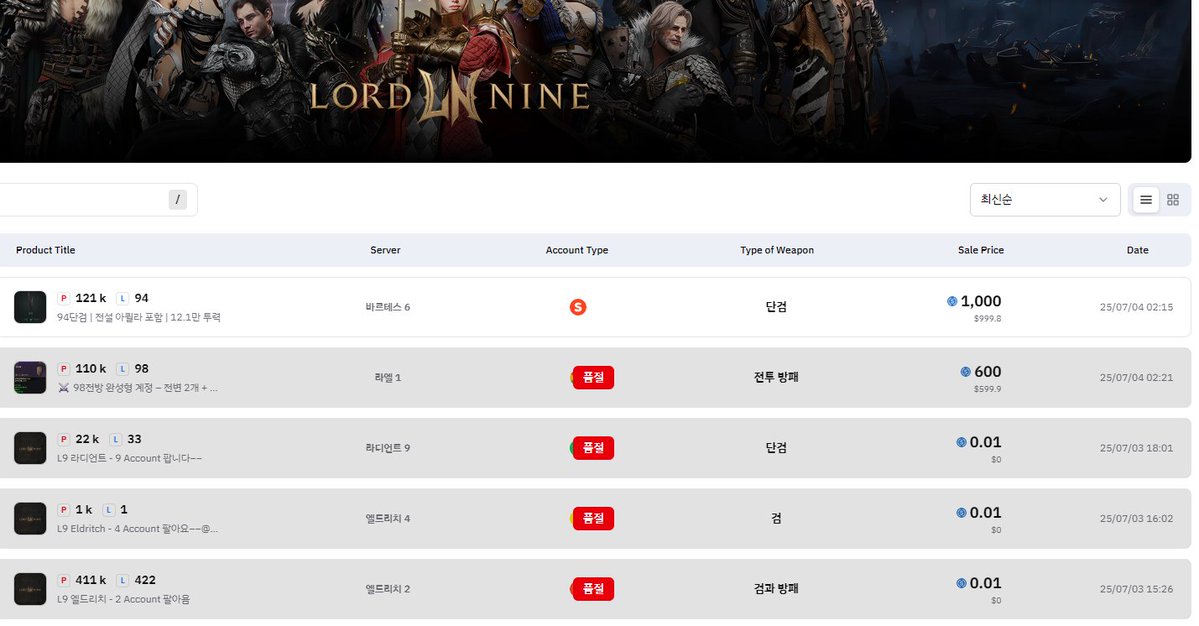Viewport: 1199px width, 626px height.
Task: Click the L level icon in Eldritch-4 row
Action: 109,509
